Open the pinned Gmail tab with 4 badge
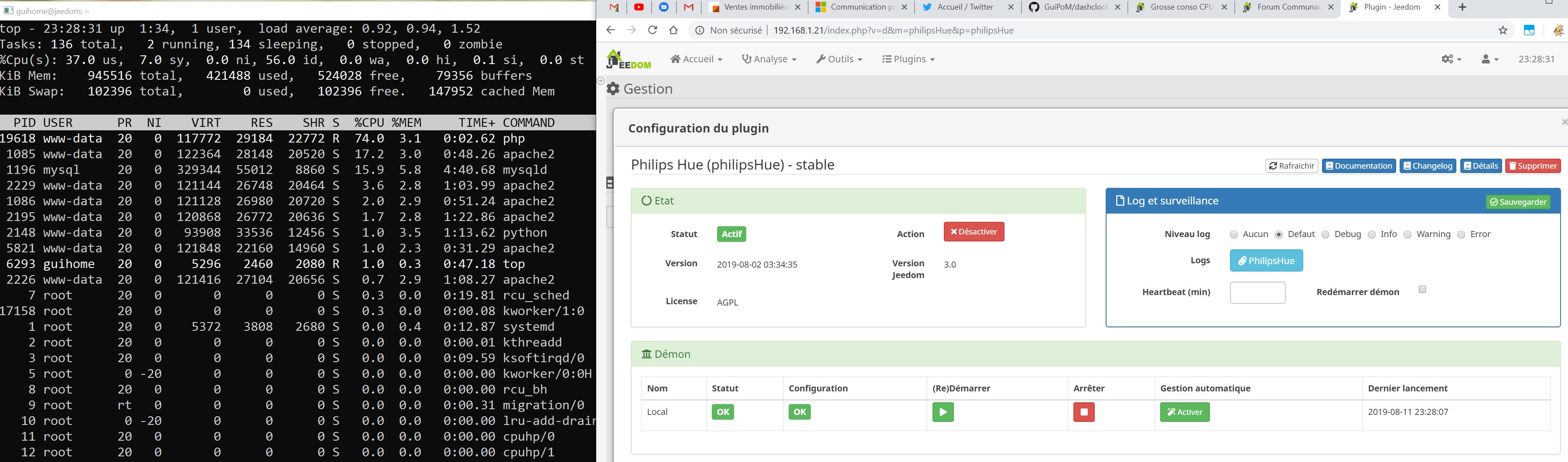This screenshot has height=462, width=1568. (614, 7)
